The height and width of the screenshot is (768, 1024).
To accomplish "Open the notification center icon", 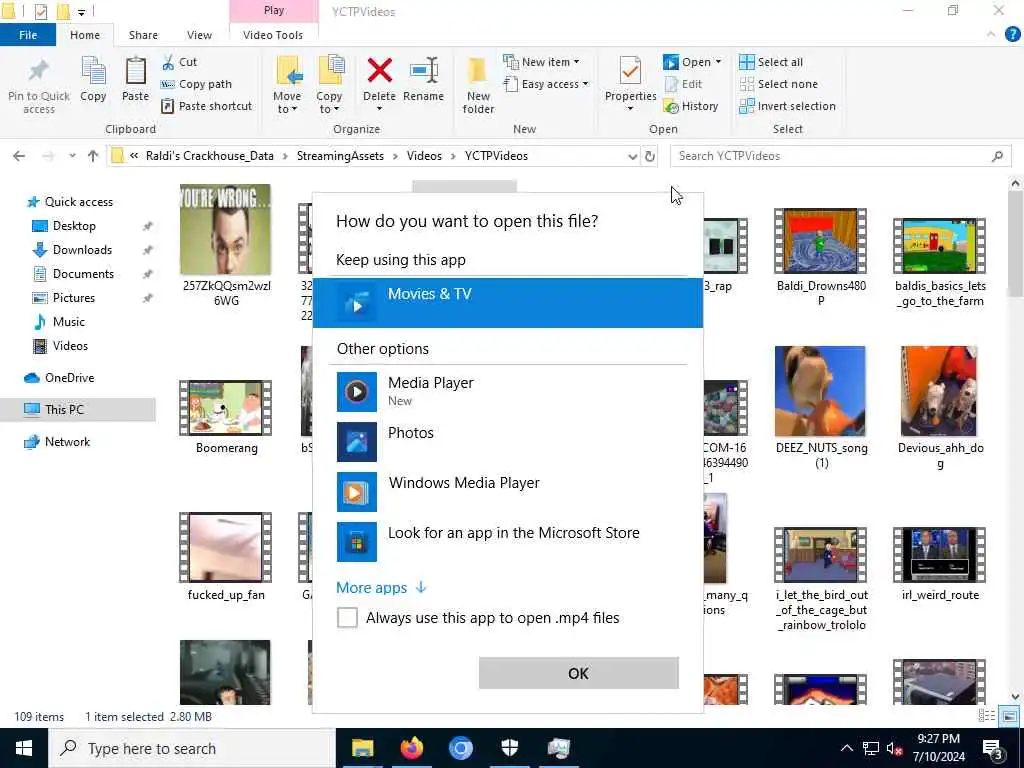I will click(x=993, y=748).
